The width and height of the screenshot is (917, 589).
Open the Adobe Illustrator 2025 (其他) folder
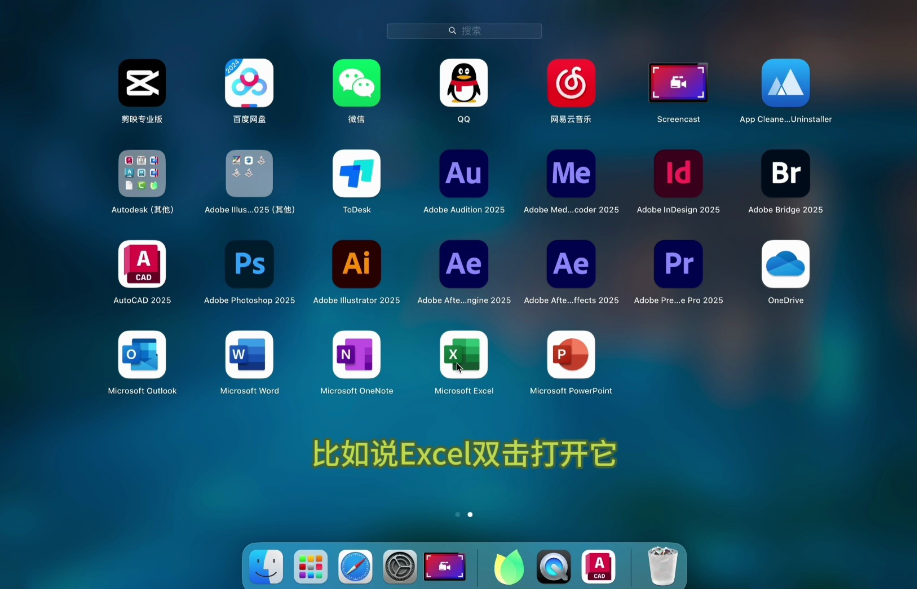(x=249, y=174)
